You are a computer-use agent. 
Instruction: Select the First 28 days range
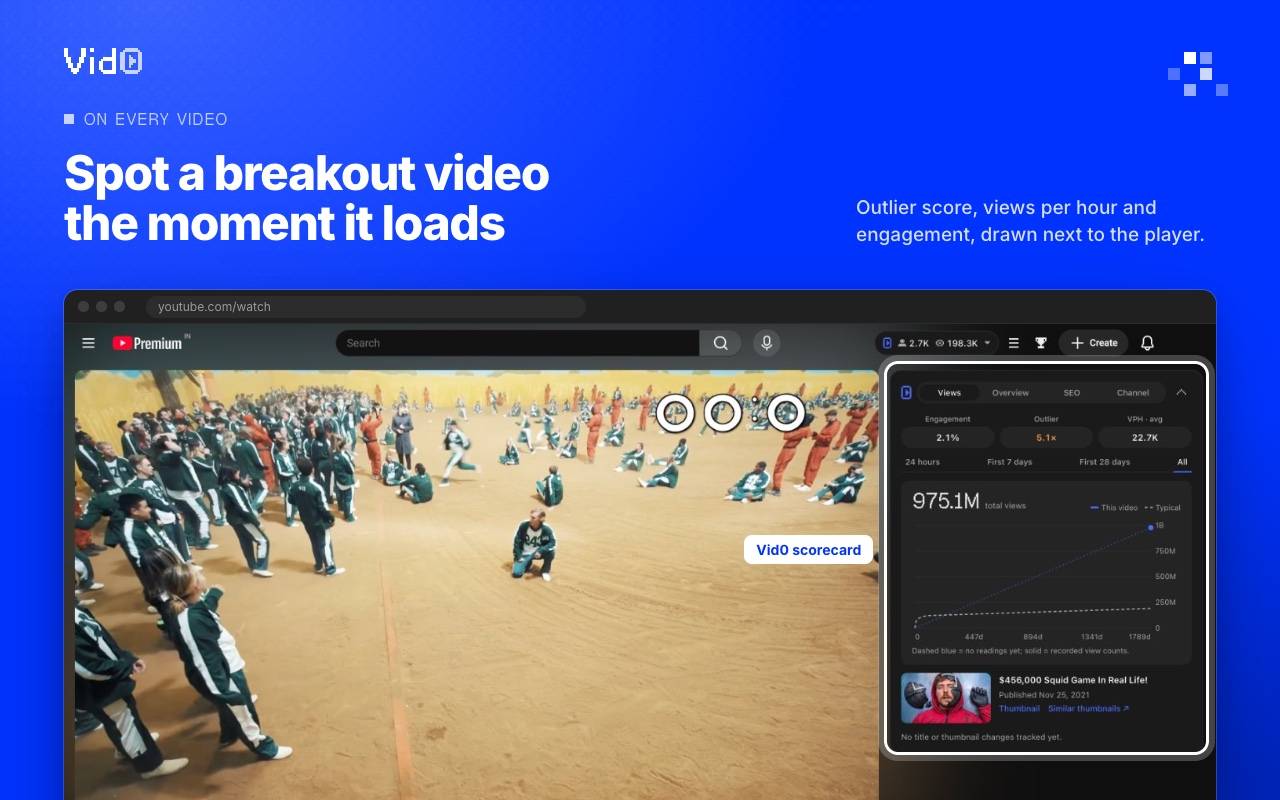pos(1105,462)
